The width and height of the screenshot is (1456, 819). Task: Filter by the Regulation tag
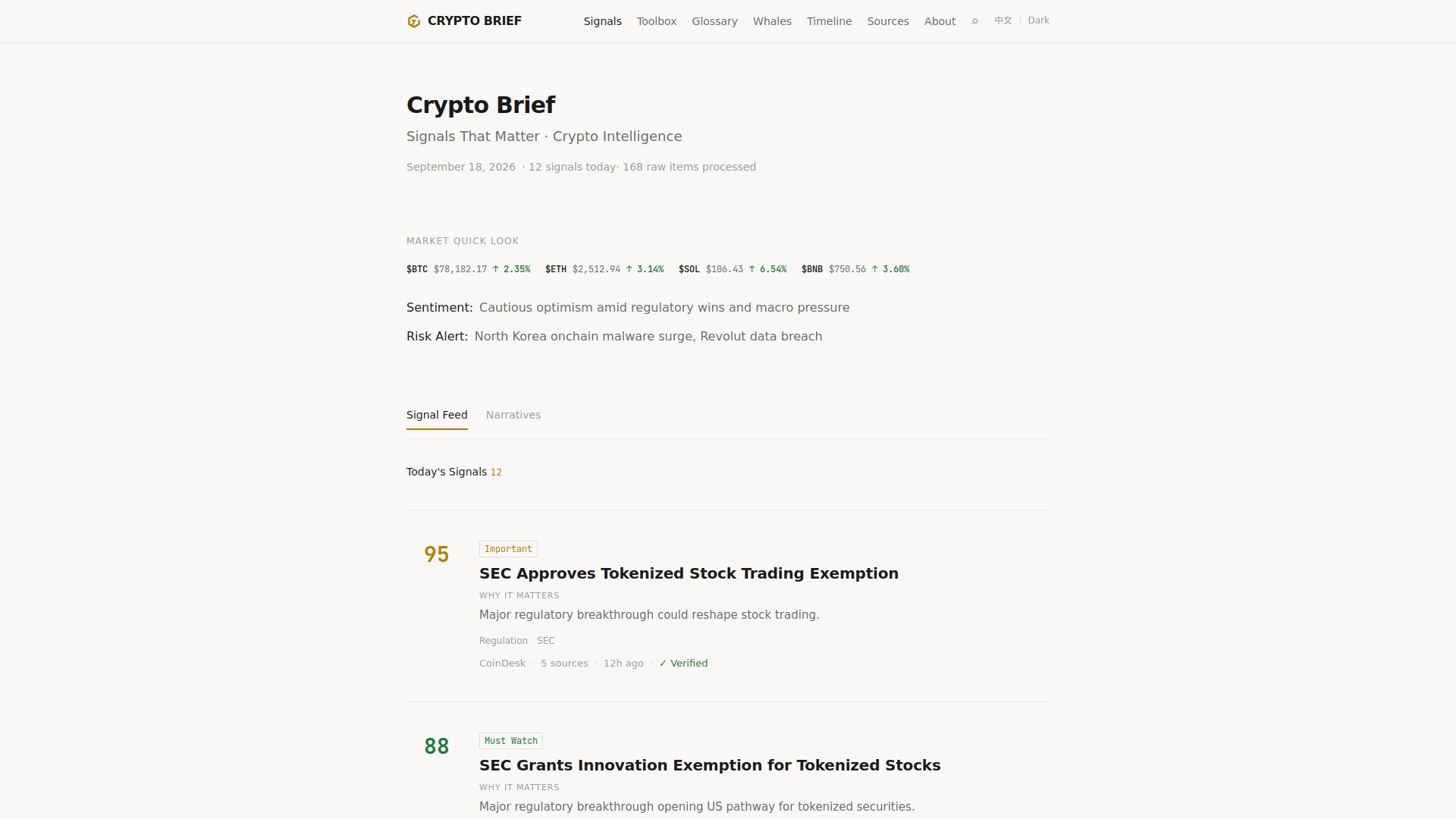504,641
